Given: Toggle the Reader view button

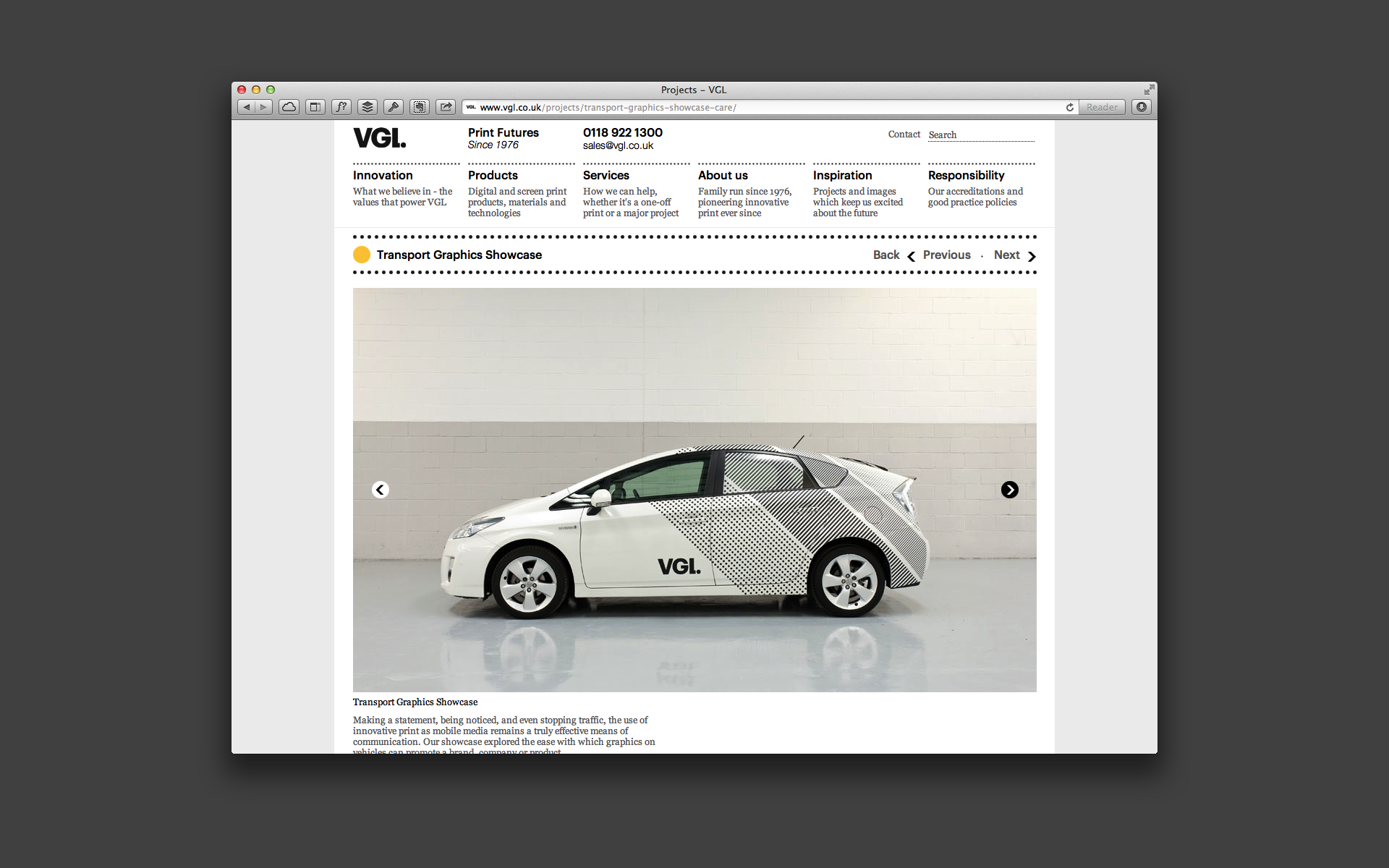Looking at the screenshot, I should [x=1101, y=107].
